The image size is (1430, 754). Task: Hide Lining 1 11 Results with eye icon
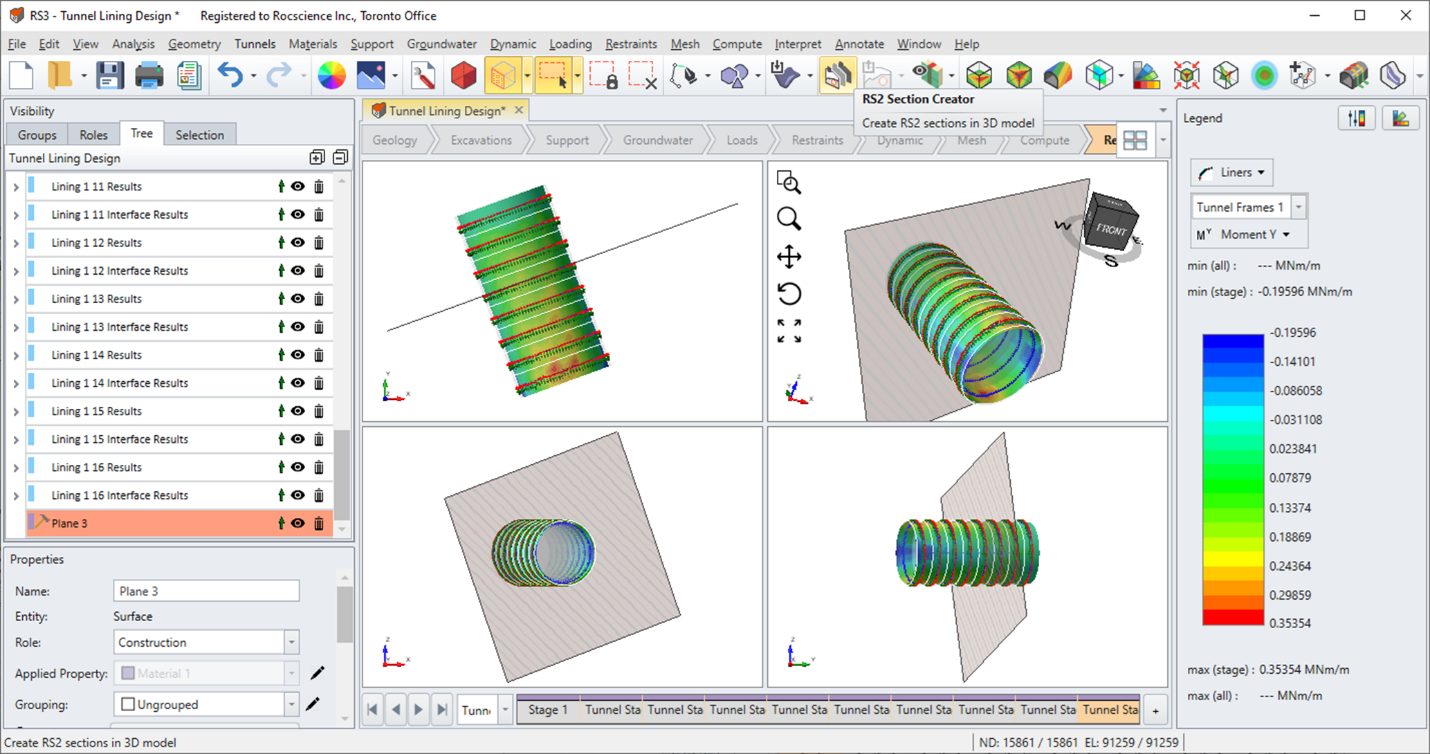[x=298, y=187]
